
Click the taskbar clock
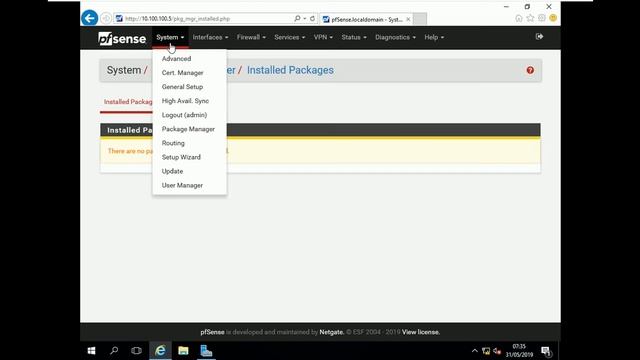[x=519, y=351]
